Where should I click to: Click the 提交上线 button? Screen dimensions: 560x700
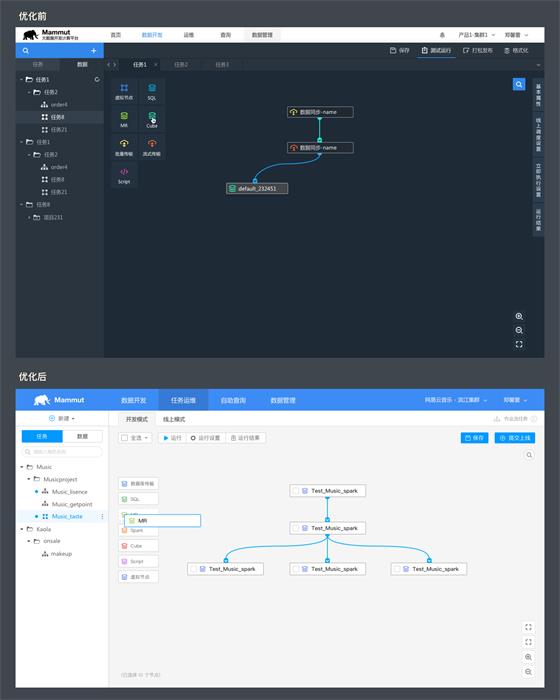click(514, 438)
